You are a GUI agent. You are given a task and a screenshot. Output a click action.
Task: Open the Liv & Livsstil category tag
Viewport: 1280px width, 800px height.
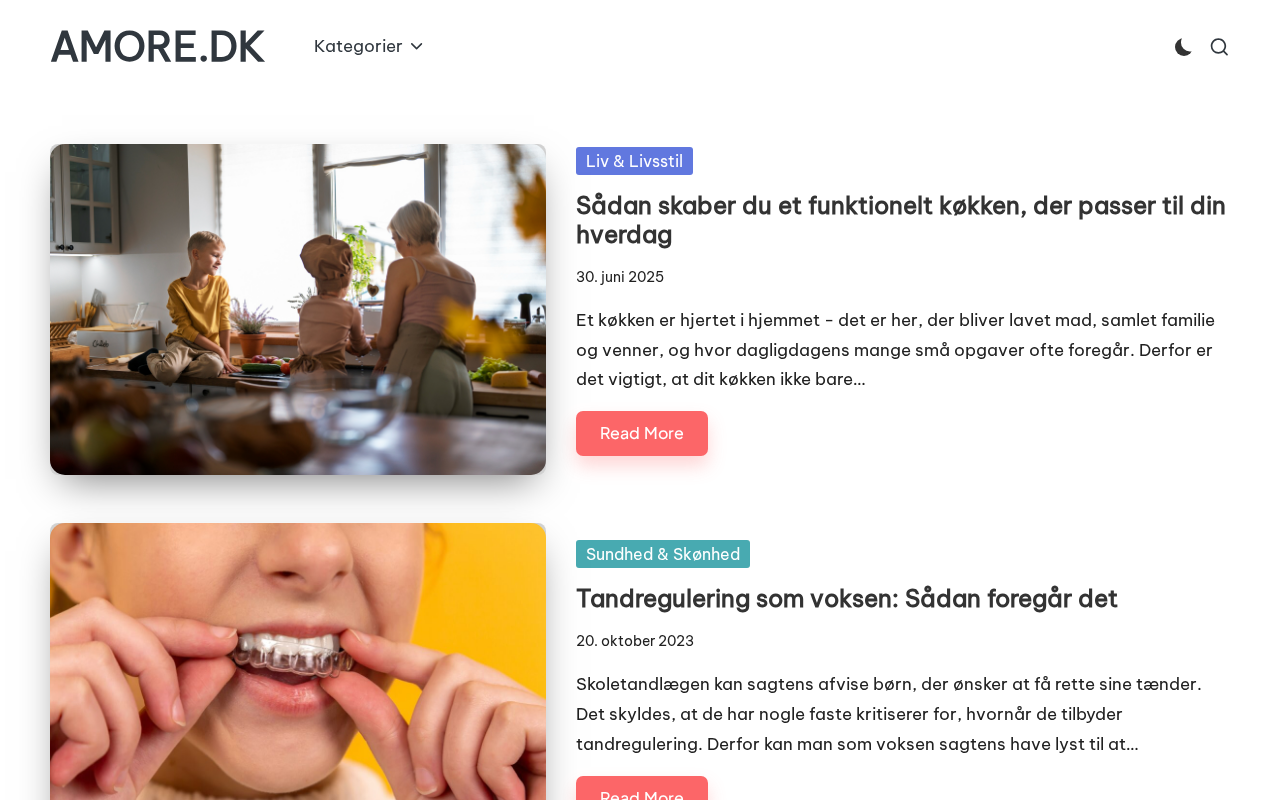pos(634,161)
